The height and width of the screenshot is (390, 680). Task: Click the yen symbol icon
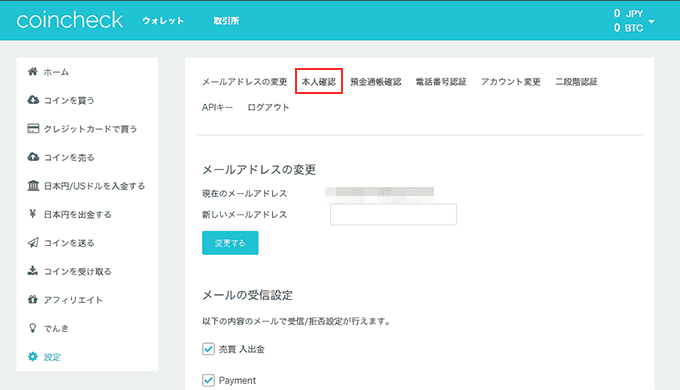[x=33, y=213]
